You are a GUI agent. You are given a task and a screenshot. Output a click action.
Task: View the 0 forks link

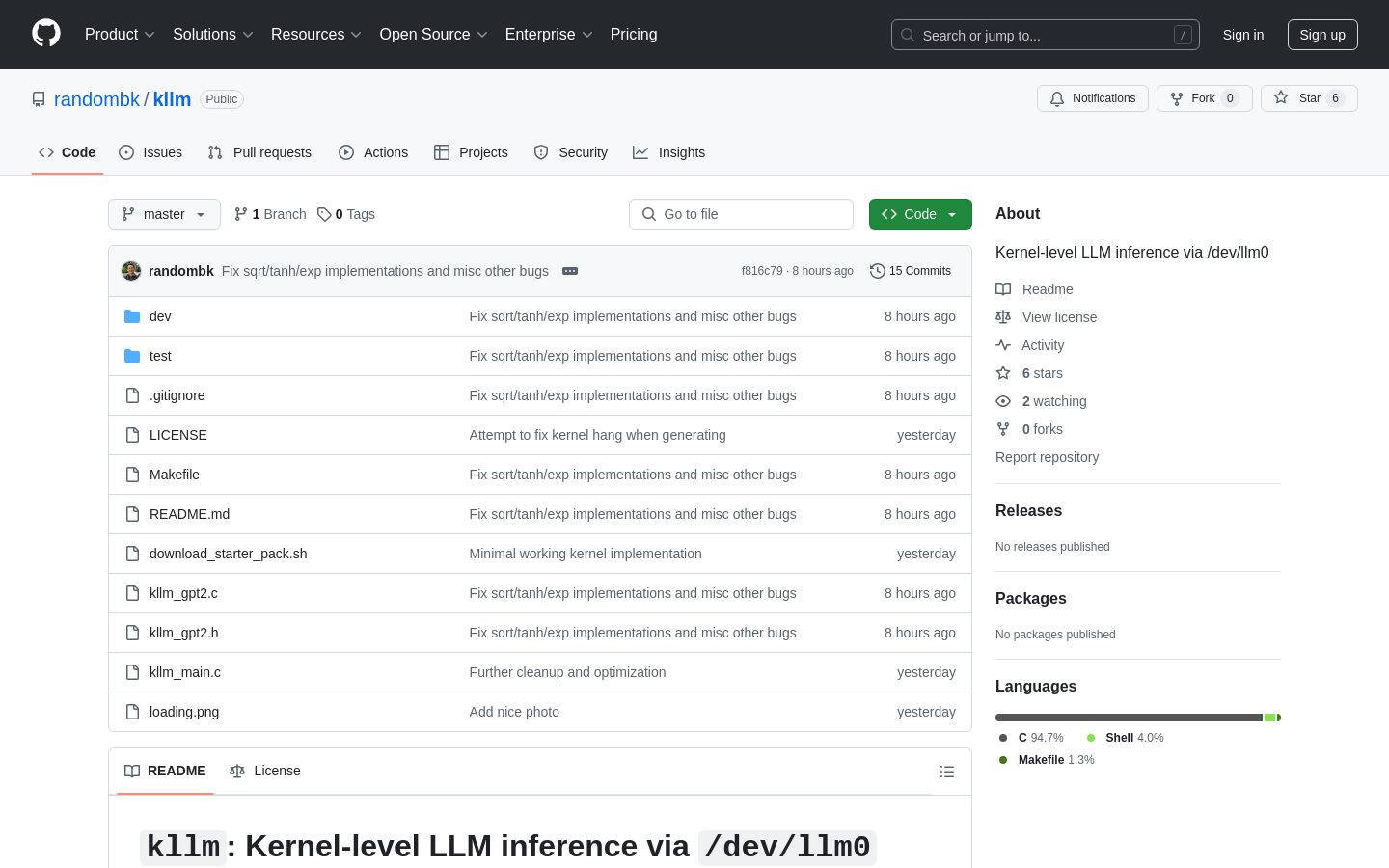[1029, 429]
